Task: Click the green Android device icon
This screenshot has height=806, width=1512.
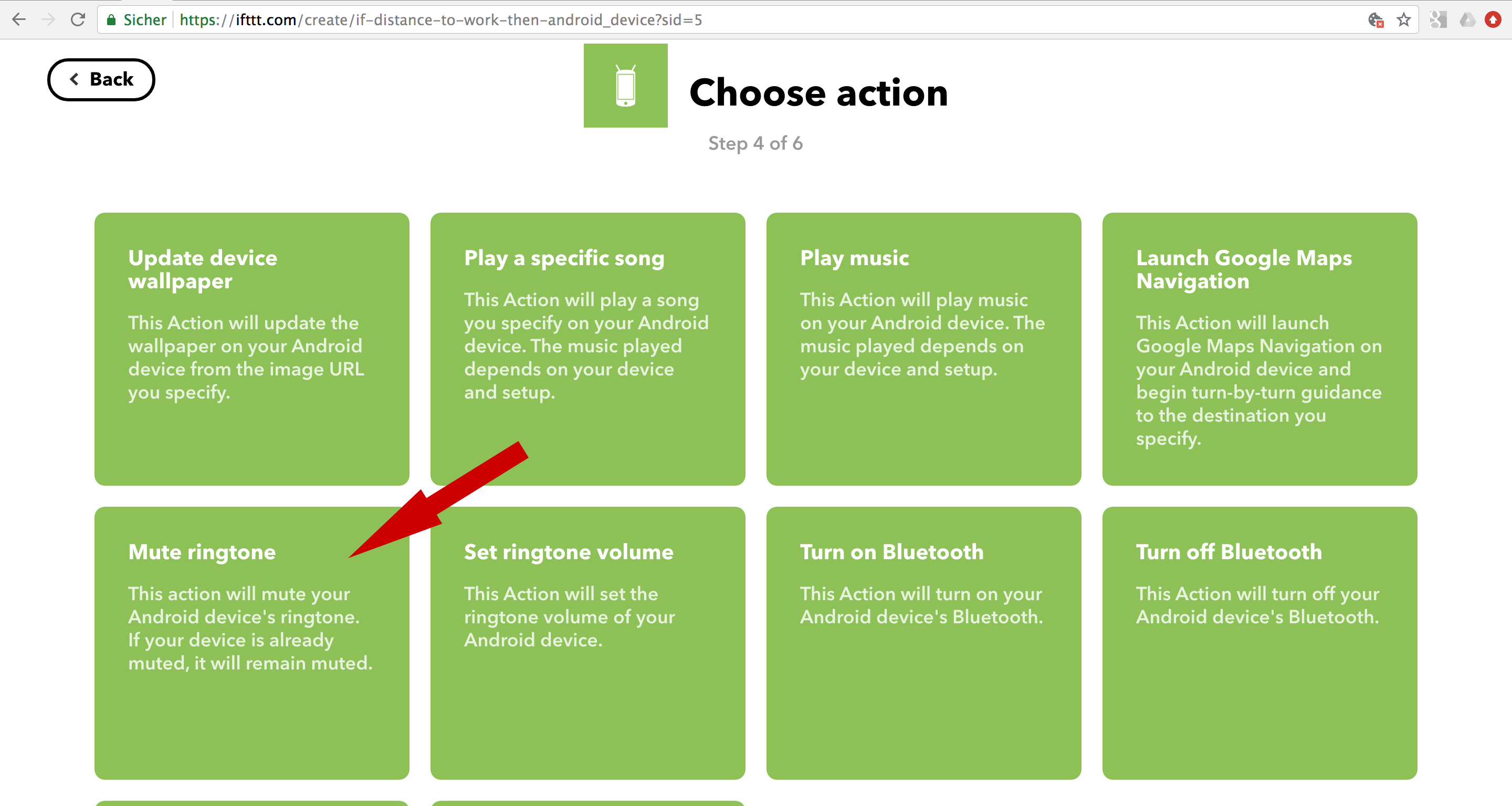Action: pyautogui.click(x=625, y=86)
